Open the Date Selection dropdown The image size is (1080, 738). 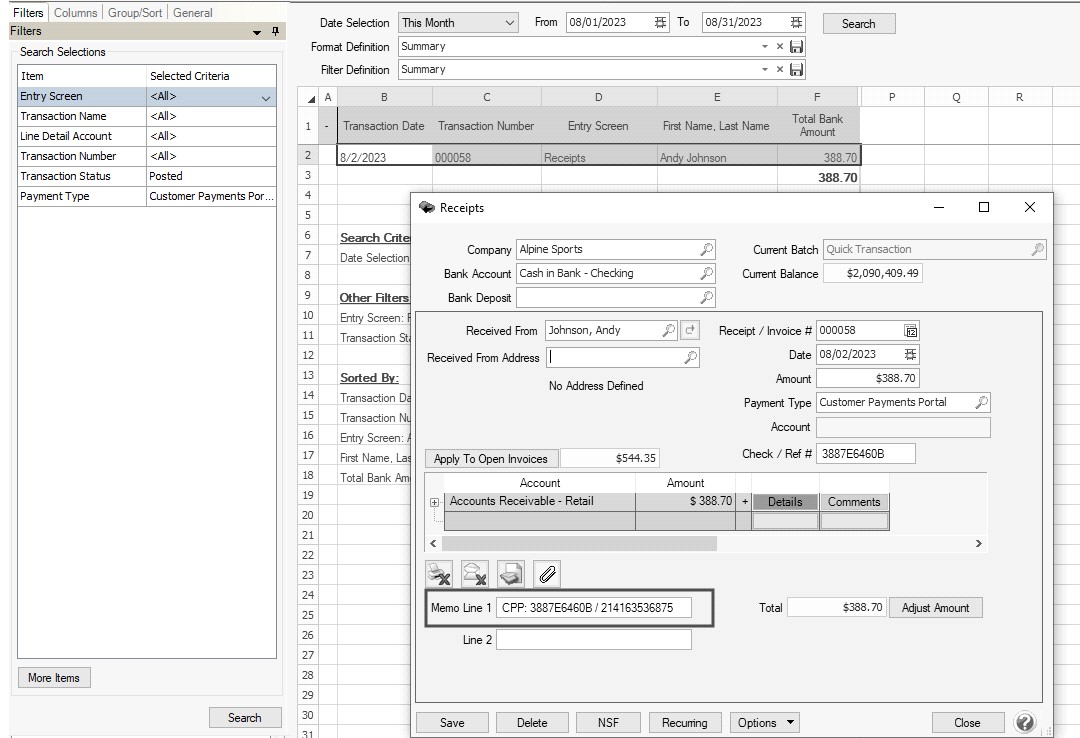(x=510, y=23)
